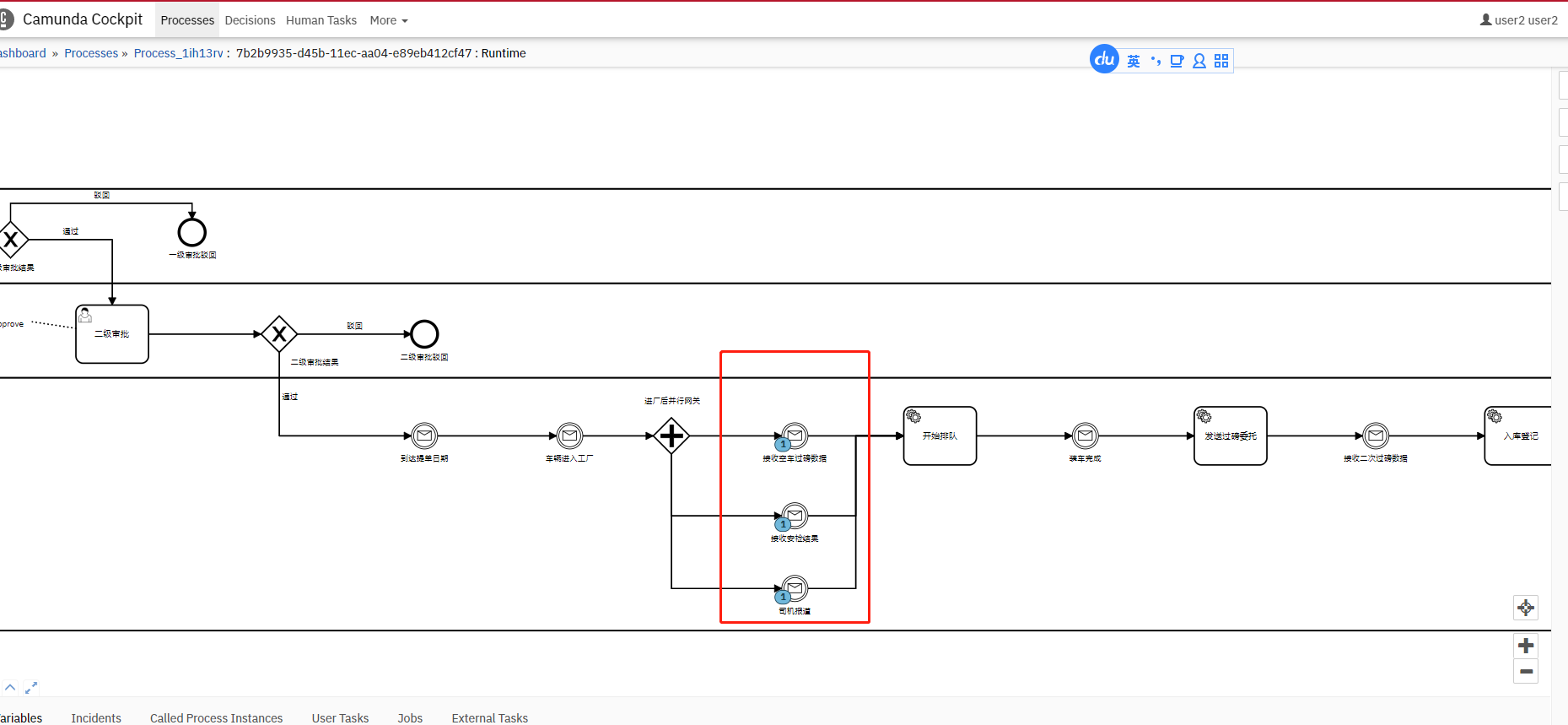This screenshot has height=725, width=1568.
Task: Click the 通过 label below 二级审批结果 gateway
Action: click(290, 397)
